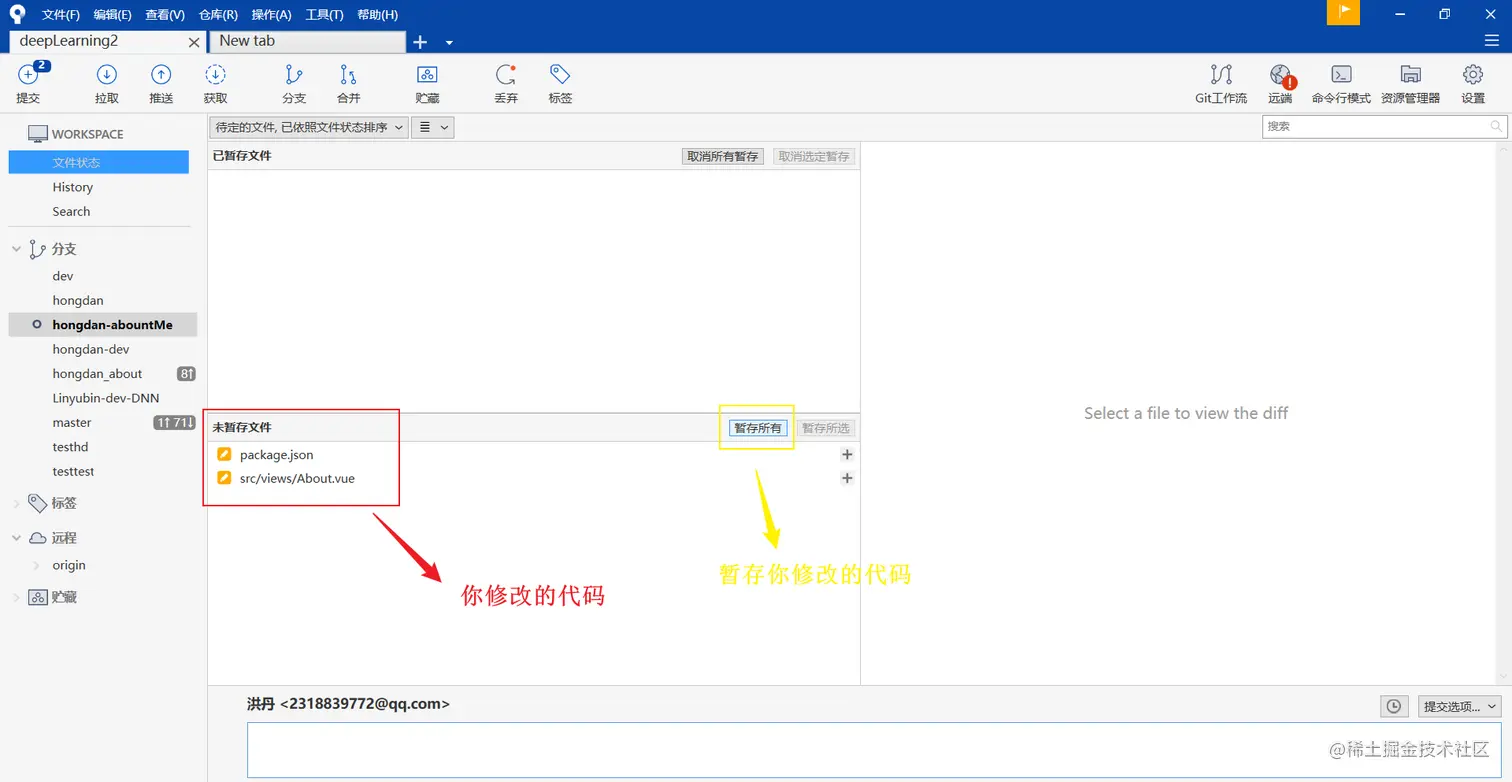Expand the origin remote node
Viewport: 1512px width, 782px height.
39,565
